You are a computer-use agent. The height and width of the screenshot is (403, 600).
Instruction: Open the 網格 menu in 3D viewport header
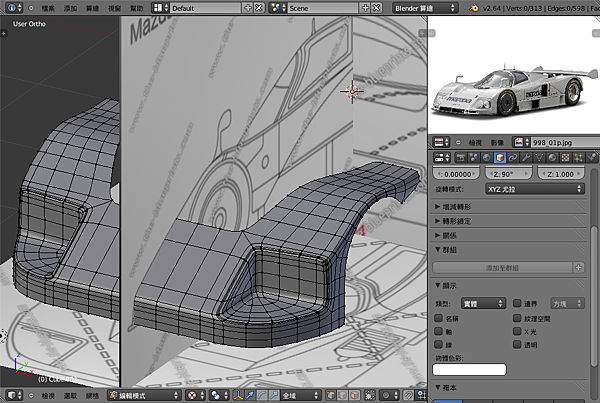coord(92,396)
